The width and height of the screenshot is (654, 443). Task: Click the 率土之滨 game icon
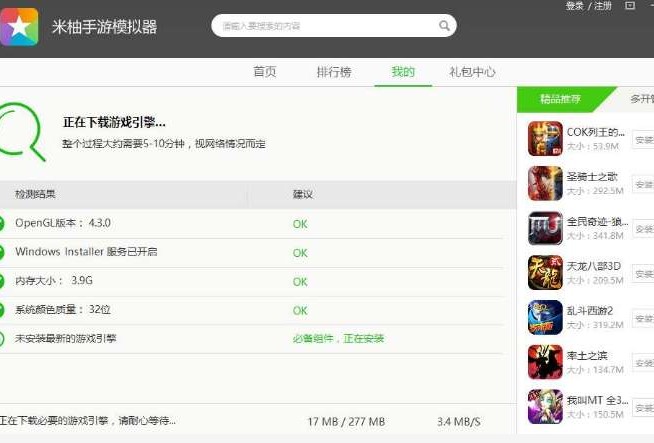pyautogui.click(x=545, y=362)
